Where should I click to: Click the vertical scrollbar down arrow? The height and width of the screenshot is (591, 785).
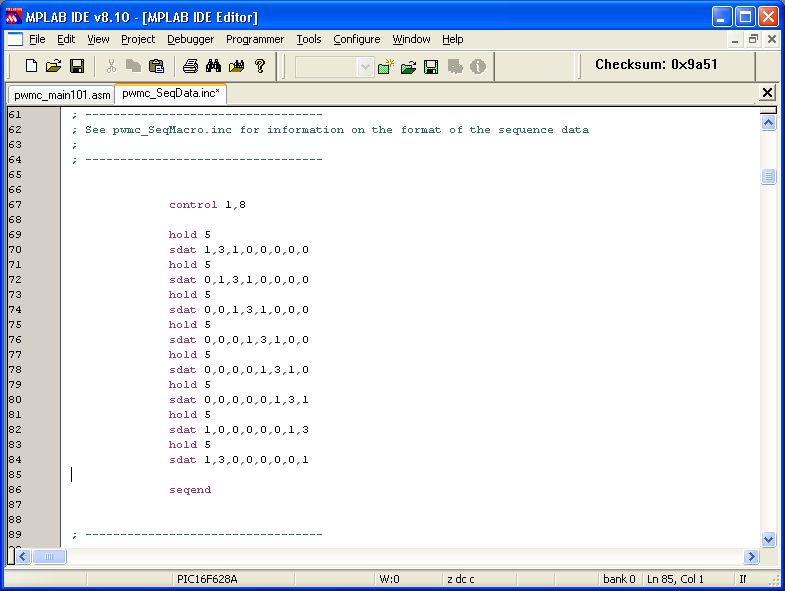coord(768,539)
